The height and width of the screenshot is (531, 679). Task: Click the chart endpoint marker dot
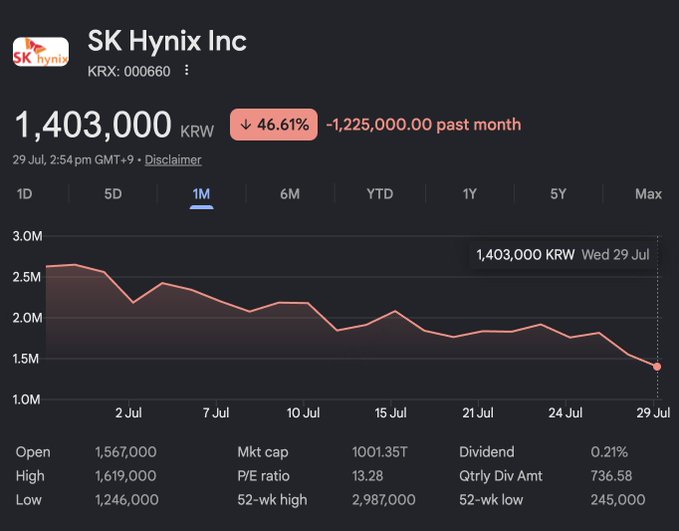click(657, 367)
